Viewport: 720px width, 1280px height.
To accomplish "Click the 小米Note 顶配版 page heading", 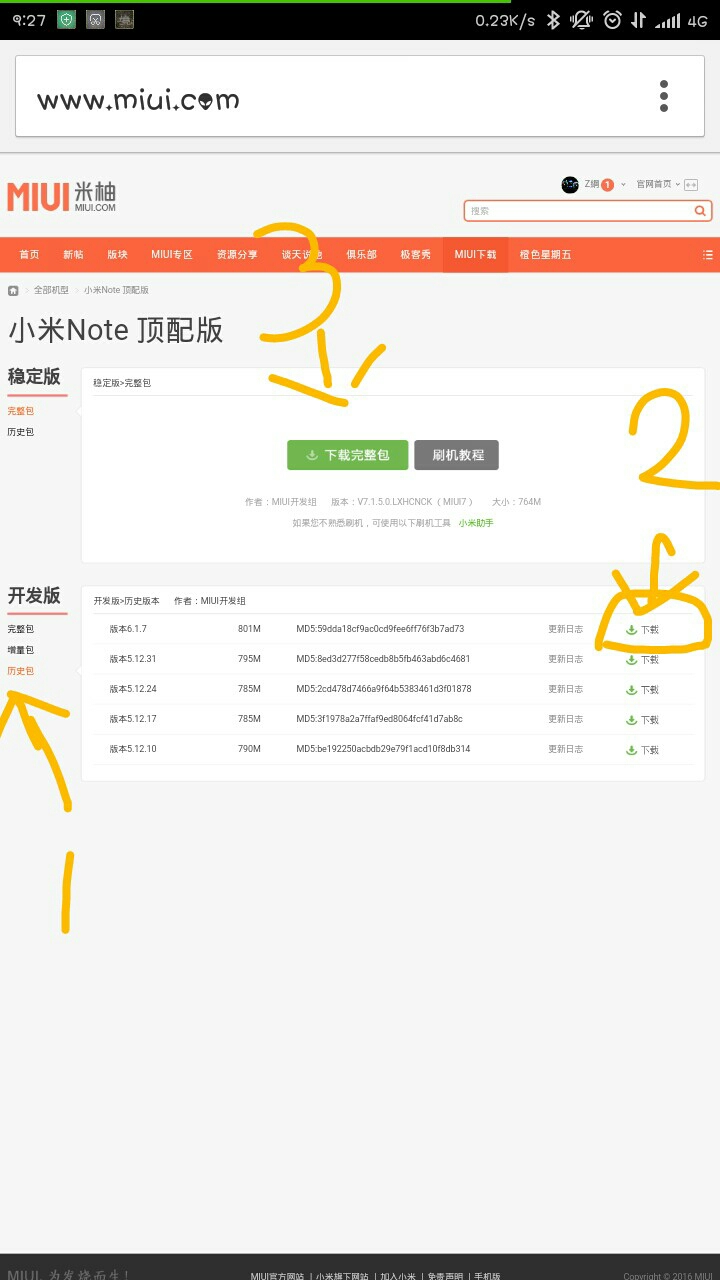I will point(116,330).
